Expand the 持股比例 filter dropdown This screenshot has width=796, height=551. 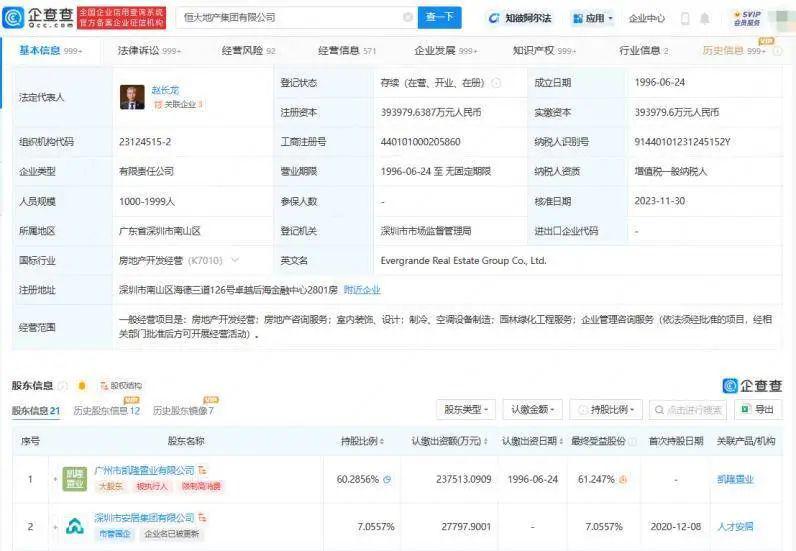tap(606, 409)
